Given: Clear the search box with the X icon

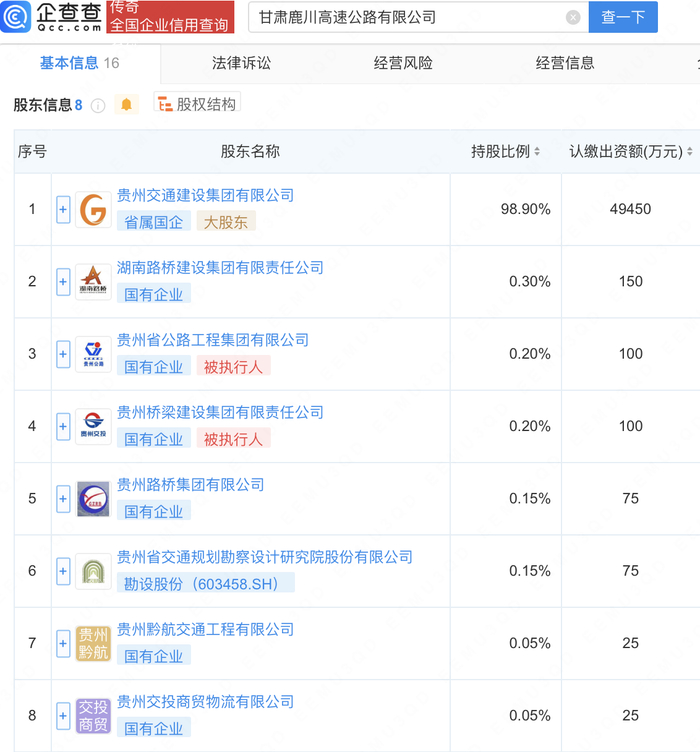Looking at the screenshot, I should tap(572, 18).
